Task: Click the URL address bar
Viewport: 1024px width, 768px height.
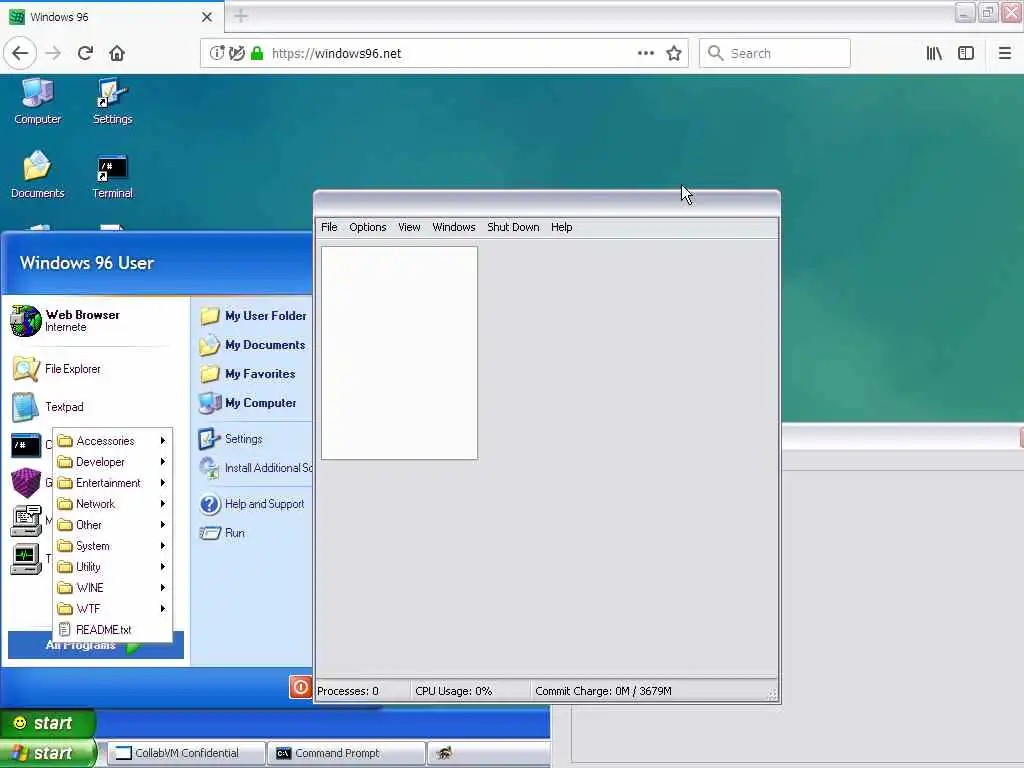Action: point(444,53)
